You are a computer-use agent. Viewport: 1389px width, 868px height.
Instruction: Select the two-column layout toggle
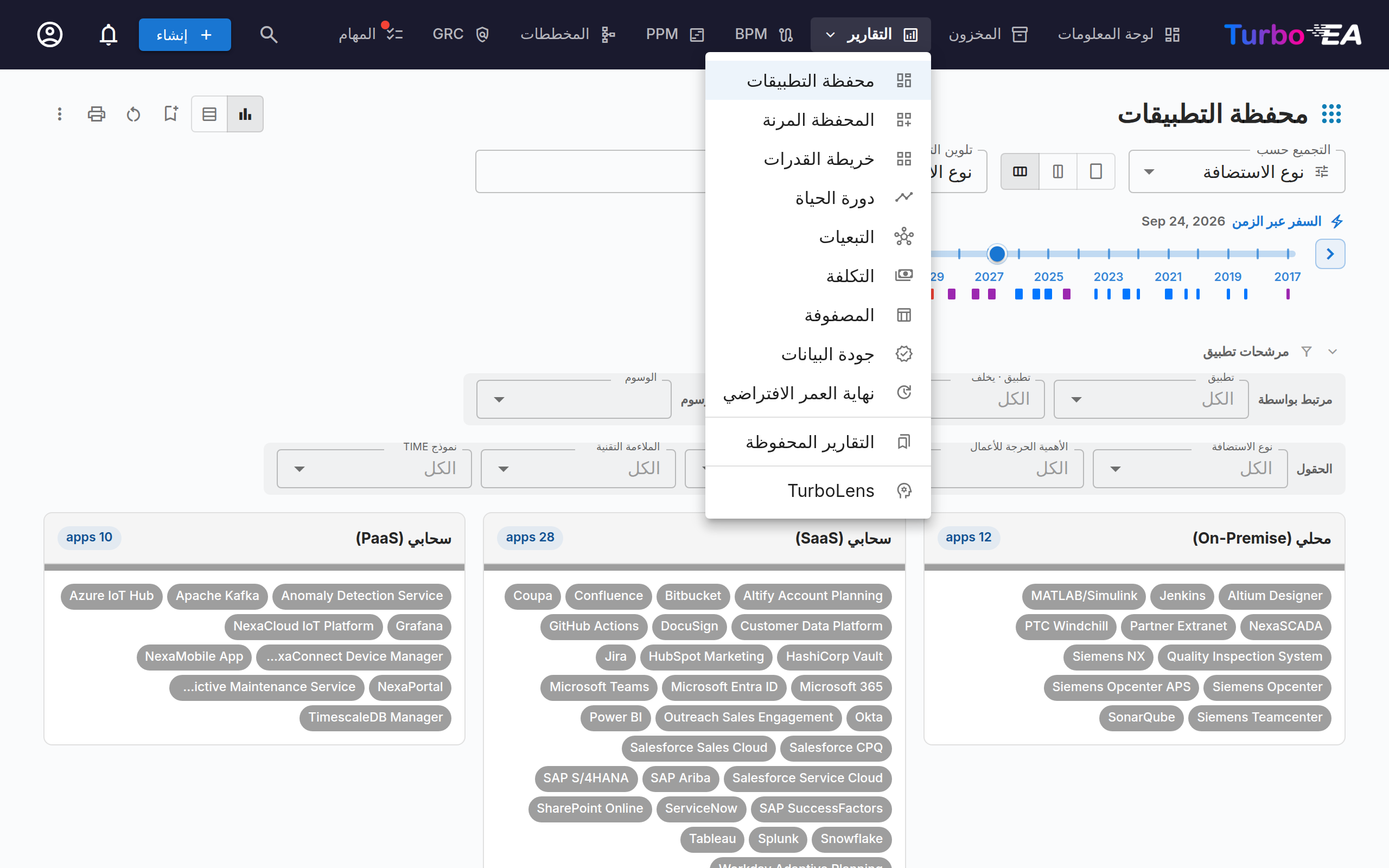[x=1058, y=171]
